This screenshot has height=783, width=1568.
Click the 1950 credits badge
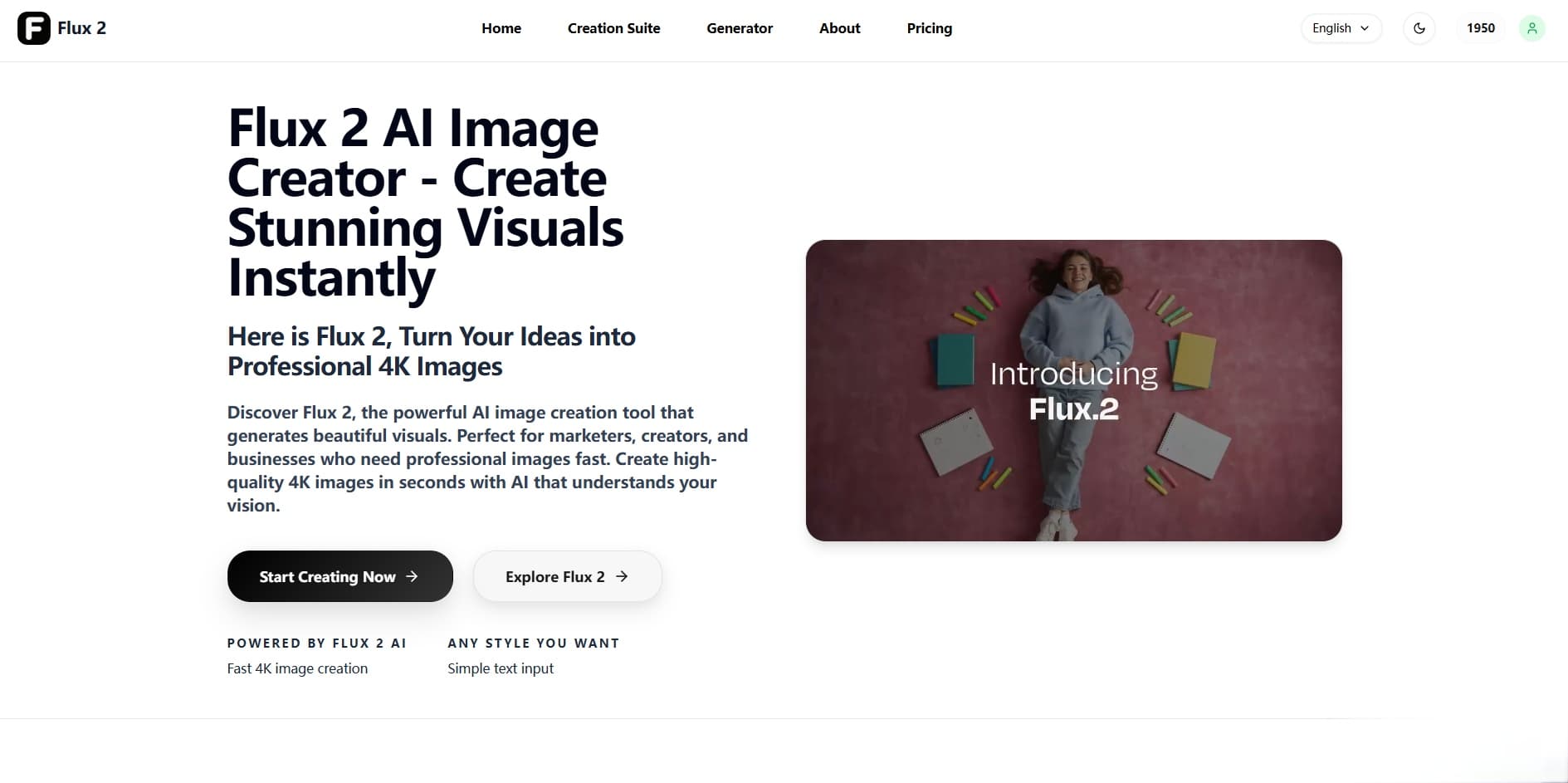[x=1480, y=28]
